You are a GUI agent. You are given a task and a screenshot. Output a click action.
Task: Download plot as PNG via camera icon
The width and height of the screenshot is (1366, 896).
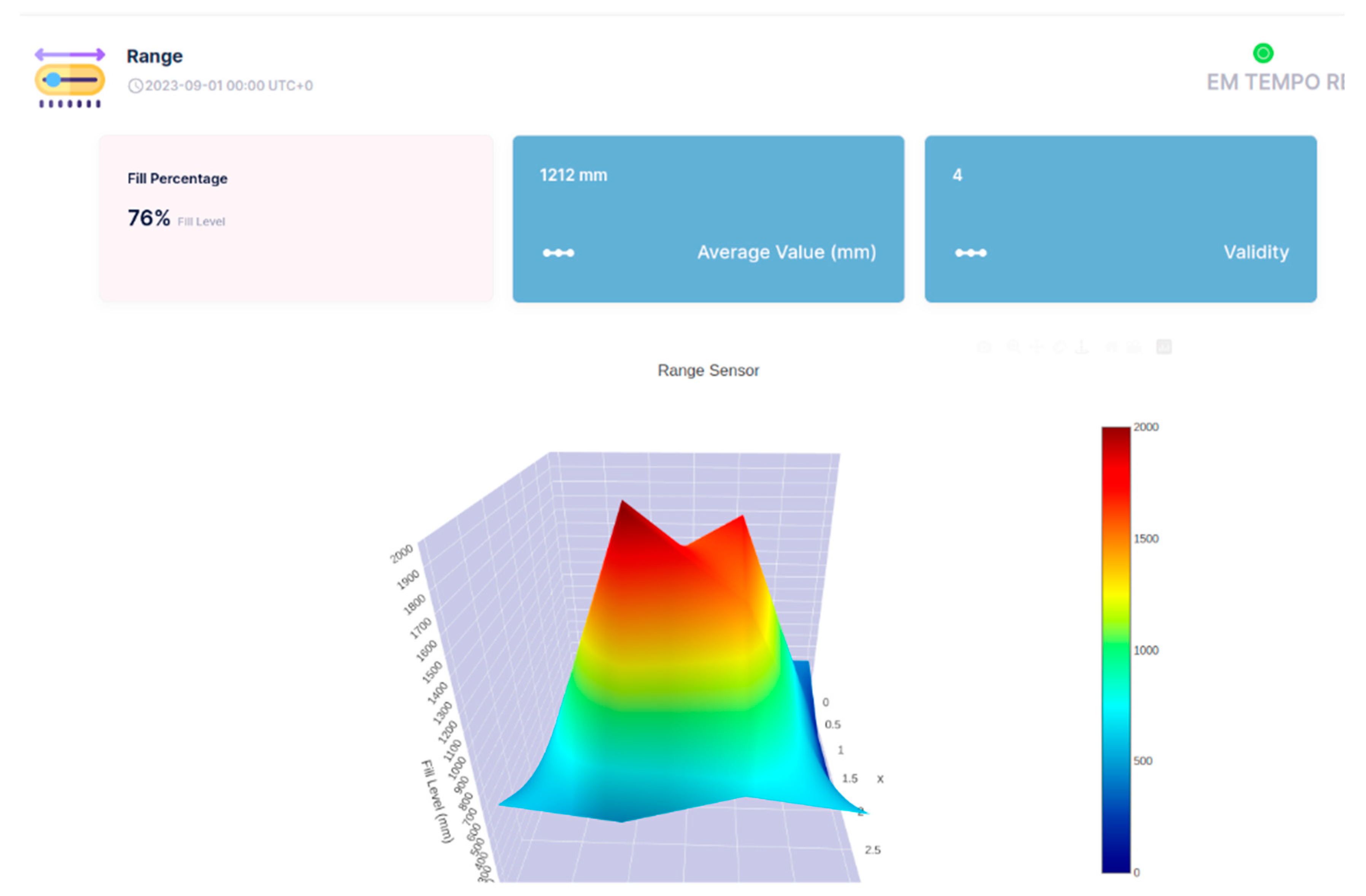pyautogui.click(x=984, y=347)
